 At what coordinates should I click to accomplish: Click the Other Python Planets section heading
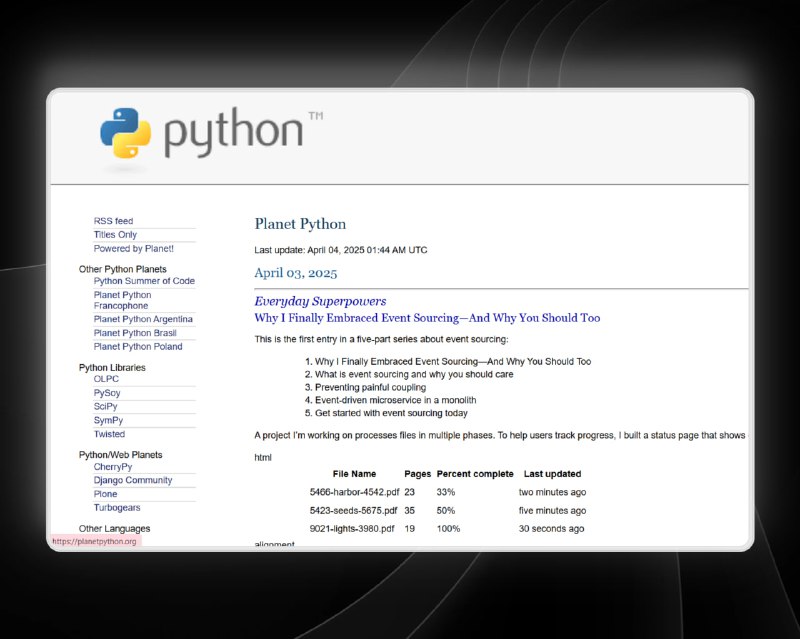click(x=122, y=269)
